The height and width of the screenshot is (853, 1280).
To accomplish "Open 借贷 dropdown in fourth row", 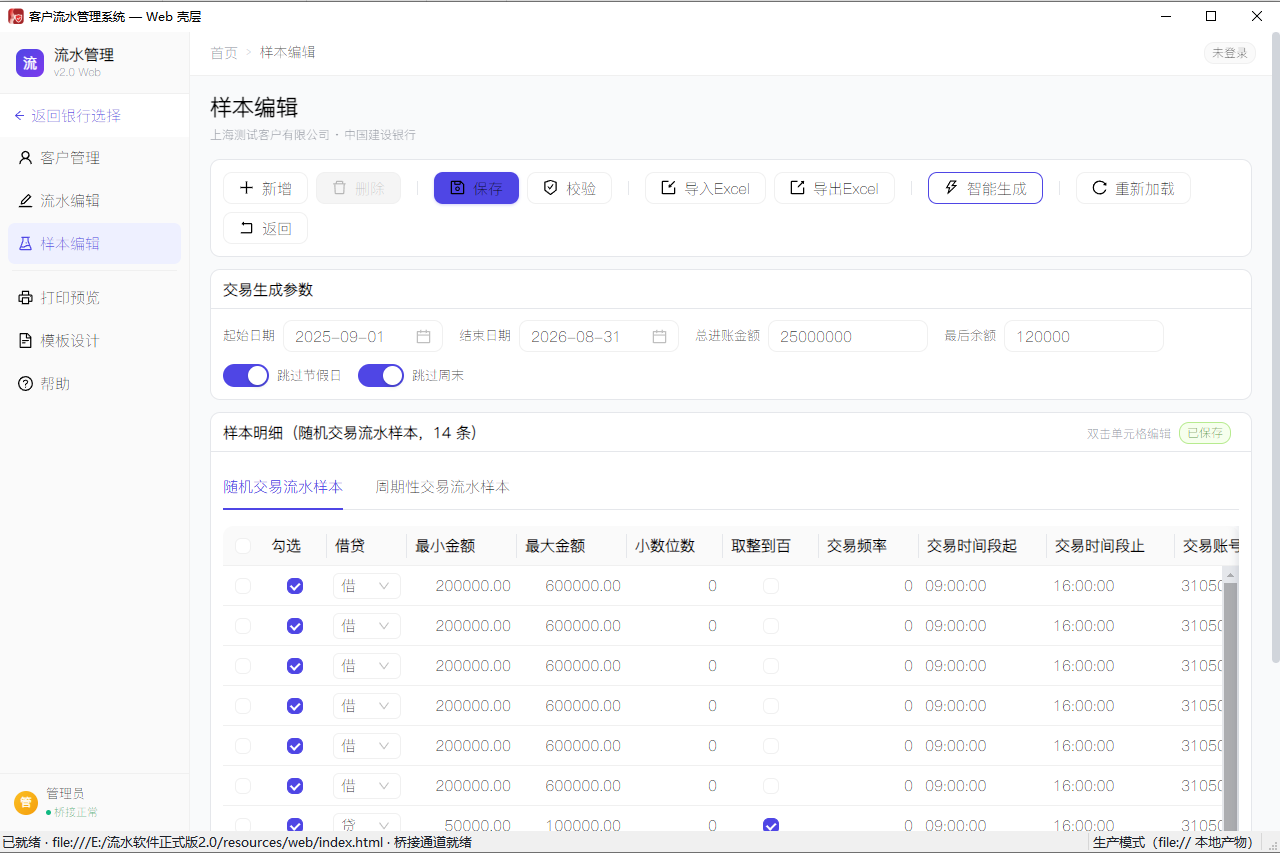I will pyautogui.click(x=367, y=706).
